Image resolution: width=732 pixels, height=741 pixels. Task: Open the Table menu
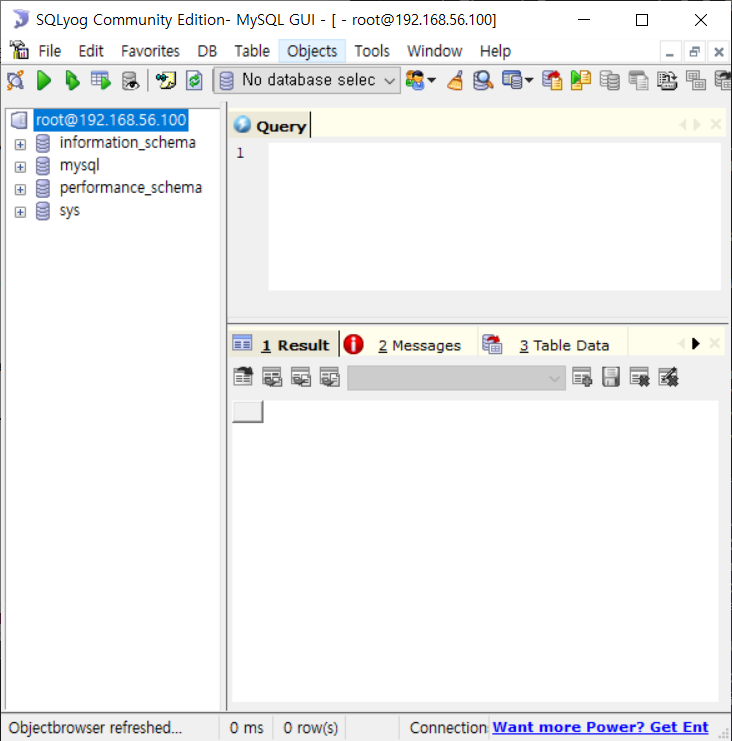[252, 51]
